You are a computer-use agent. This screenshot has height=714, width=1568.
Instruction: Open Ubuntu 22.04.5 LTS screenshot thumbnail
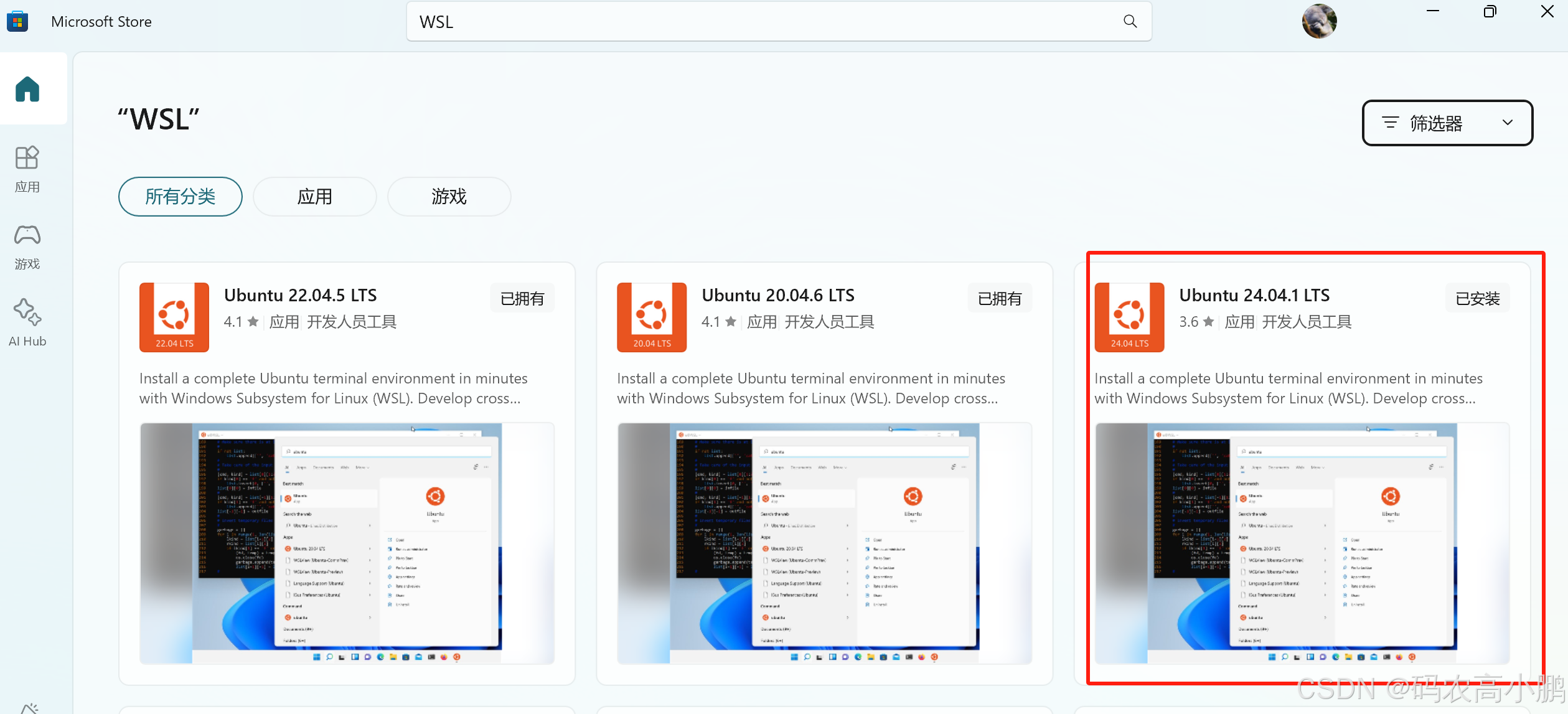click(347, 543)
